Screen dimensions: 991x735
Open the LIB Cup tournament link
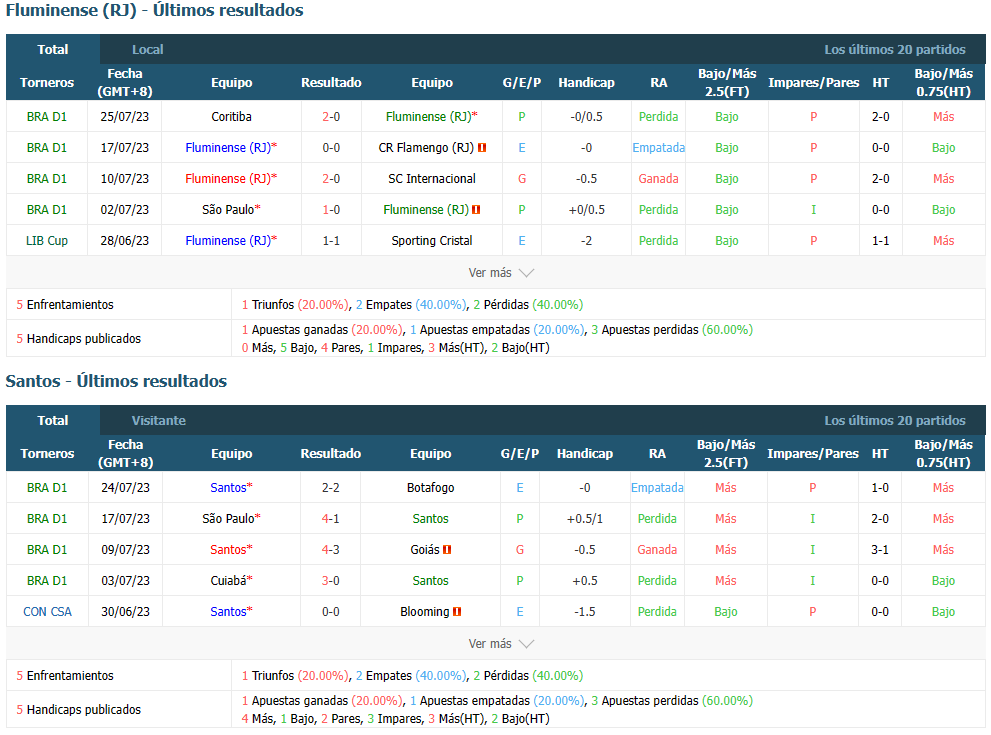tap(47, 240)
